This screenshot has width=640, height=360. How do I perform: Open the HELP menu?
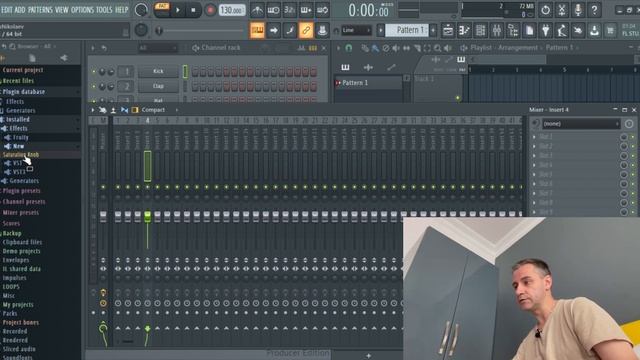coord(122,9)
